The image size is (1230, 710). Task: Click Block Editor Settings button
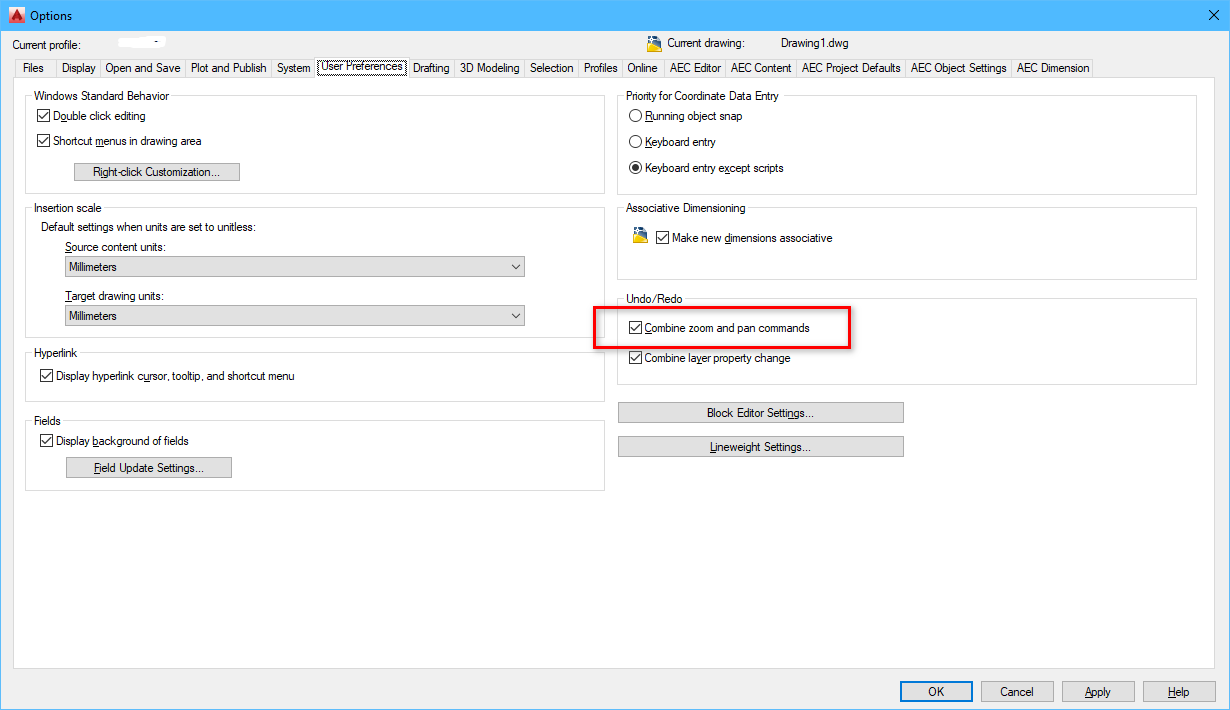(760, 413)
